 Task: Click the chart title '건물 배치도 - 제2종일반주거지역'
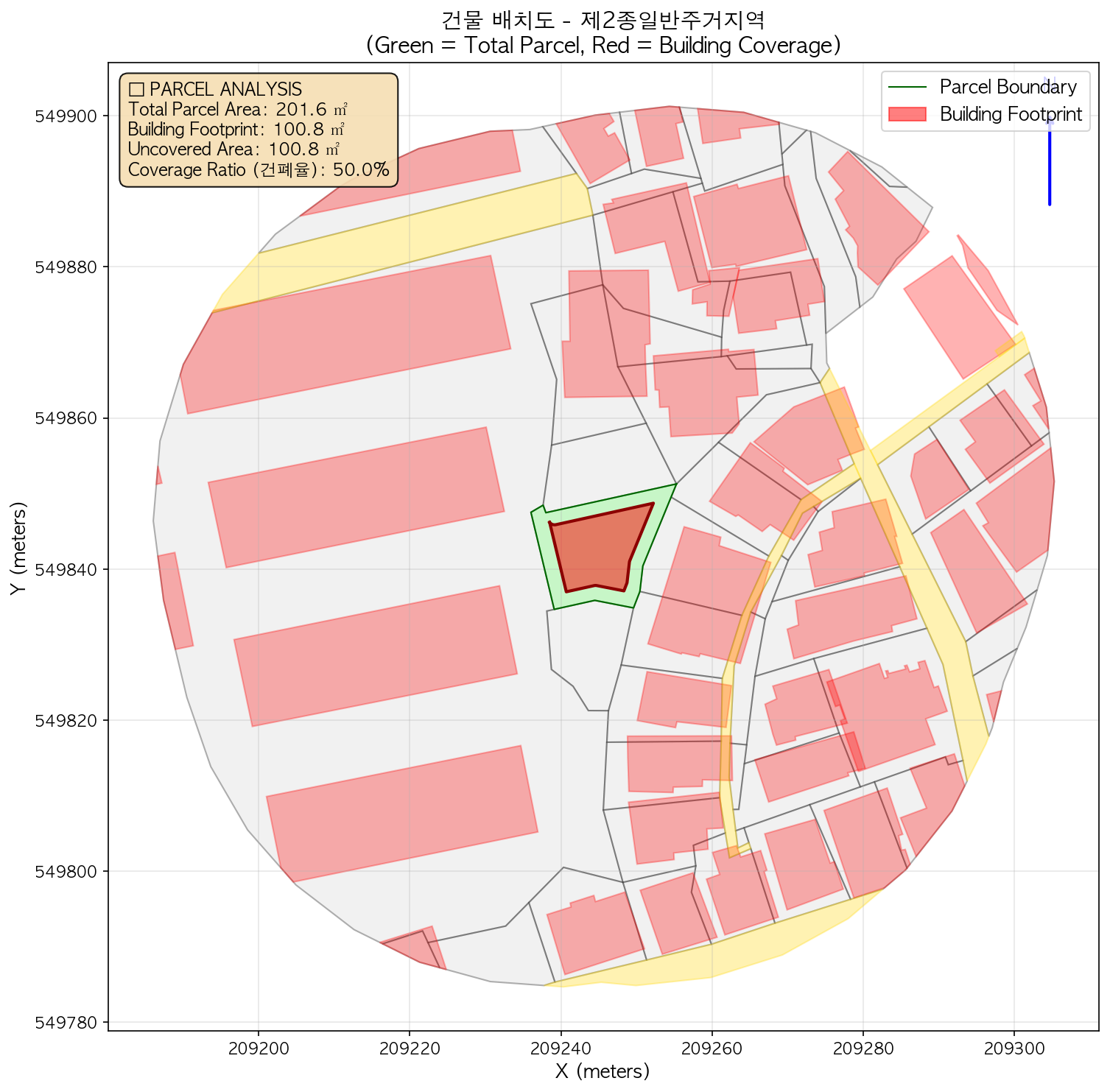pyautogui.click(x=603, y=19)
